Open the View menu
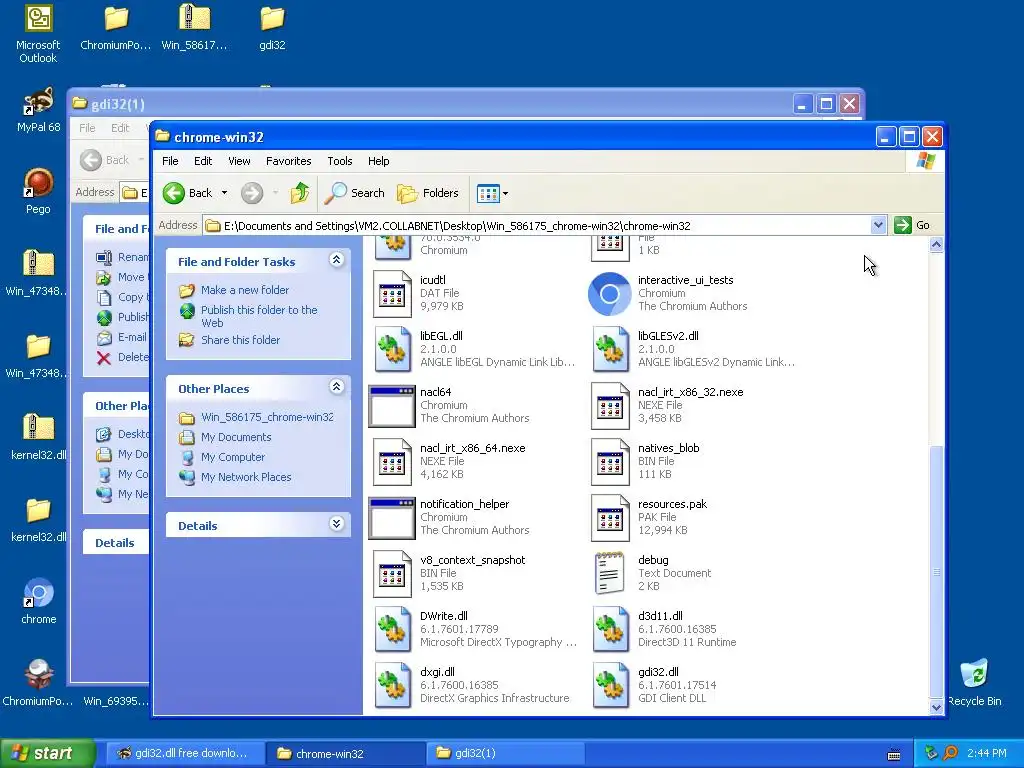Viewport: 1024px width, 768px height. click(x=239, y=161)
